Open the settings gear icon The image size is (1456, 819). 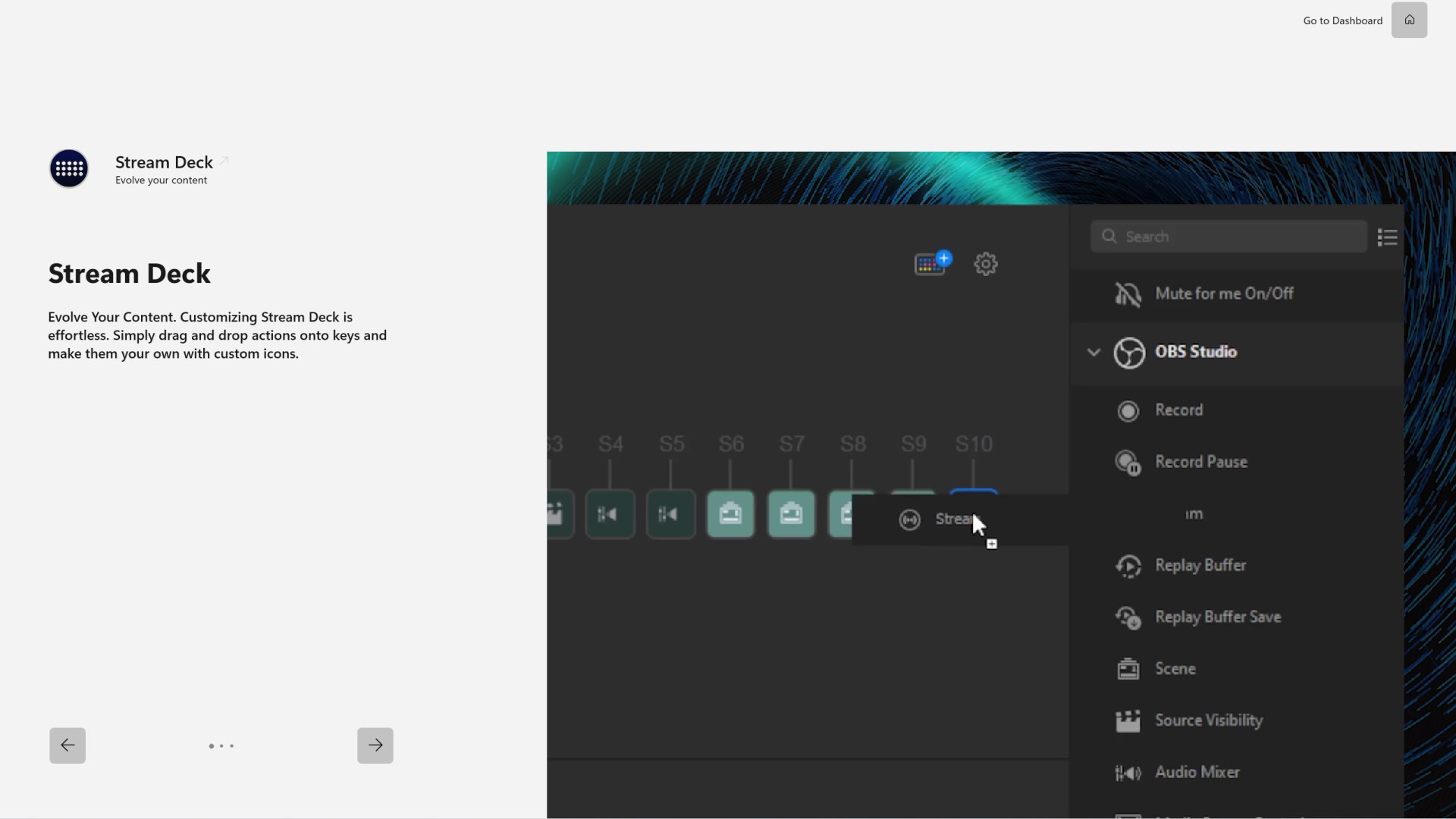[x=986, y=264]
